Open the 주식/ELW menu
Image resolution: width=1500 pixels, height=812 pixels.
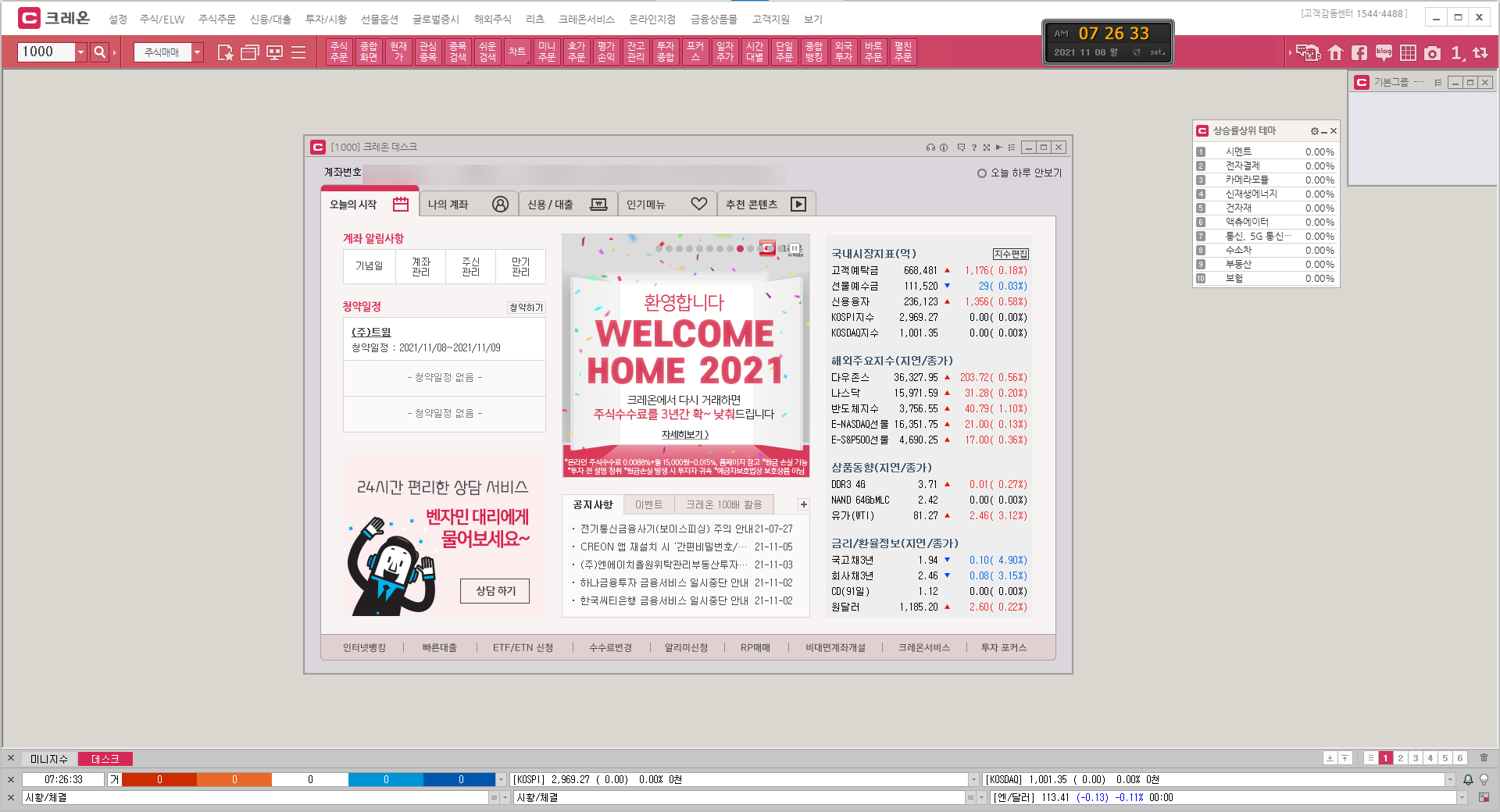click(x=162, y=19)
